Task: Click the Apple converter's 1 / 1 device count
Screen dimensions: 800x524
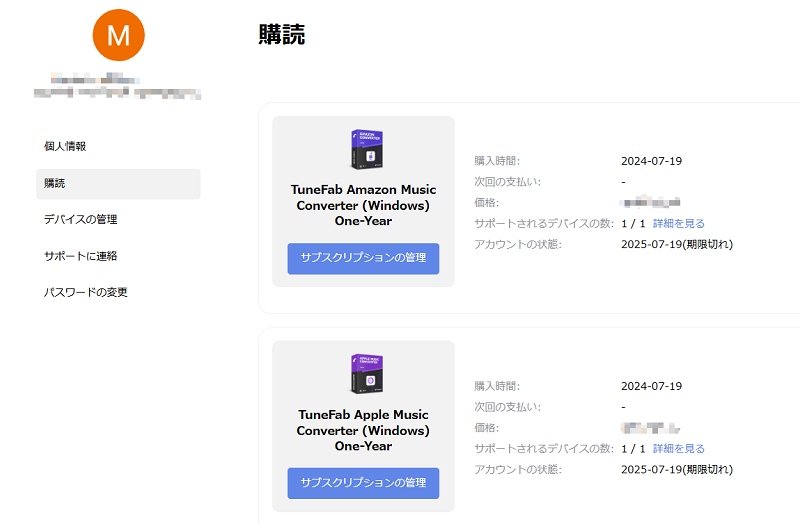Action: click(633, 449)
